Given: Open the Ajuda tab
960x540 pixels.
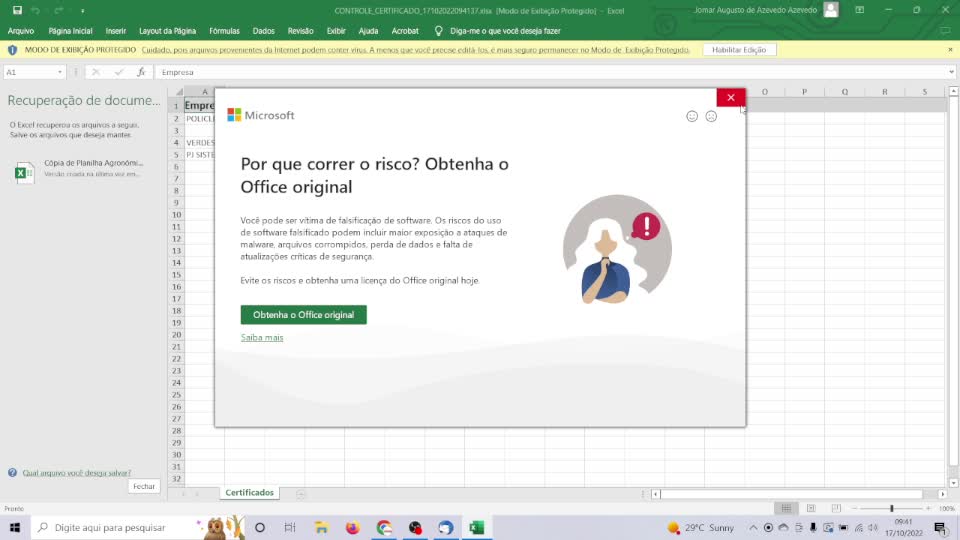Looking at the screenshot, I should click(368, 31).
